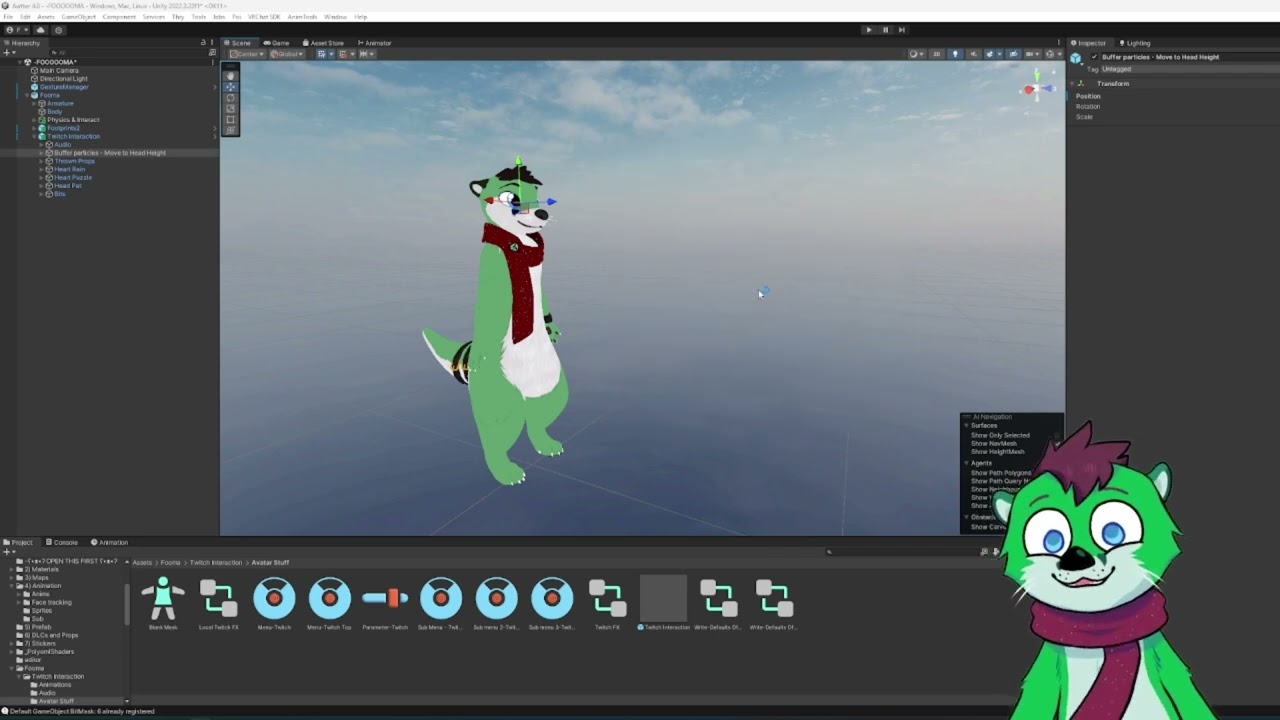Open draw mode shading dropdown

[x=916, y=54]
